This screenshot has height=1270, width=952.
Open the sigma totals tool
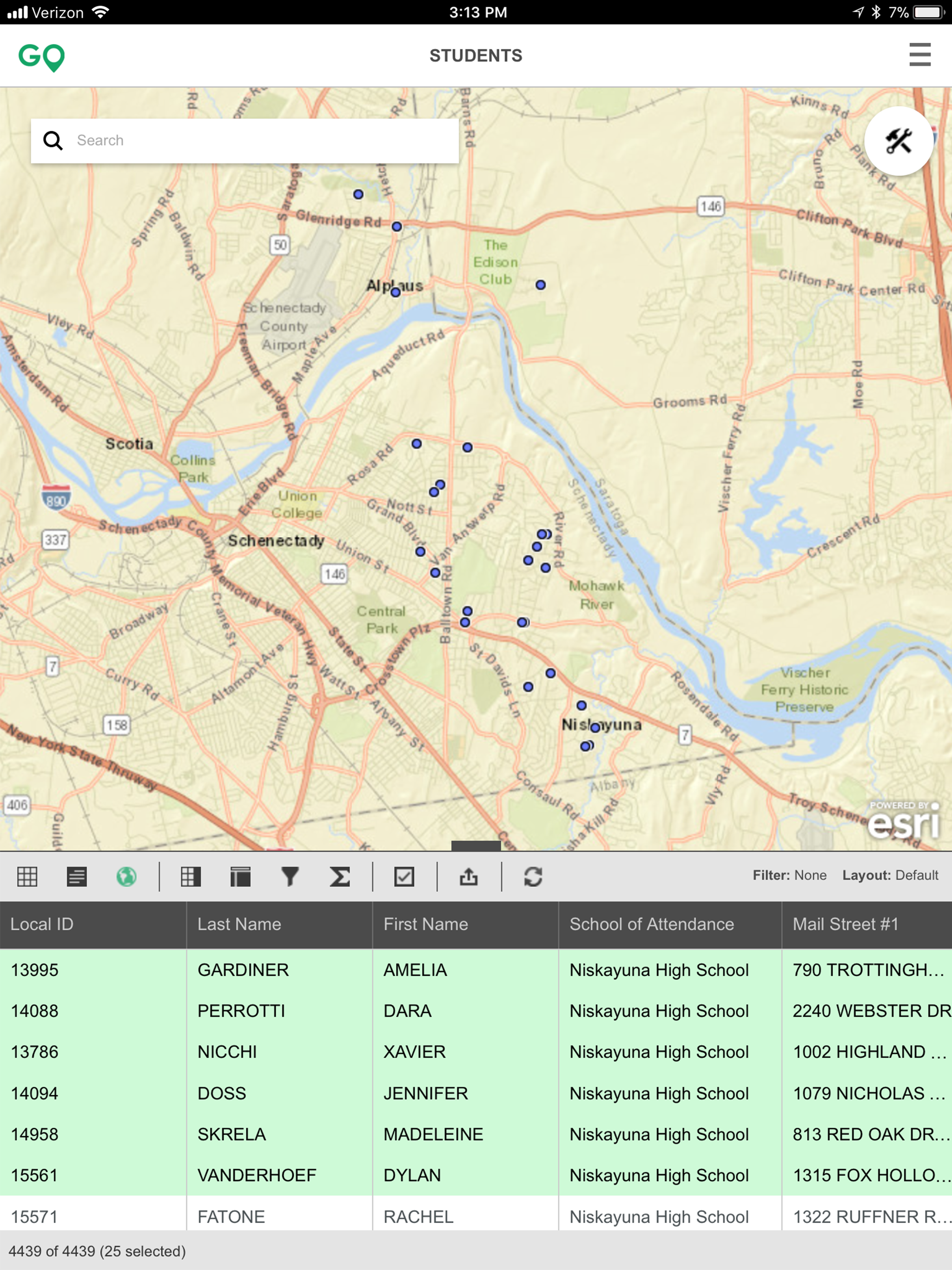tap(340, 876)
